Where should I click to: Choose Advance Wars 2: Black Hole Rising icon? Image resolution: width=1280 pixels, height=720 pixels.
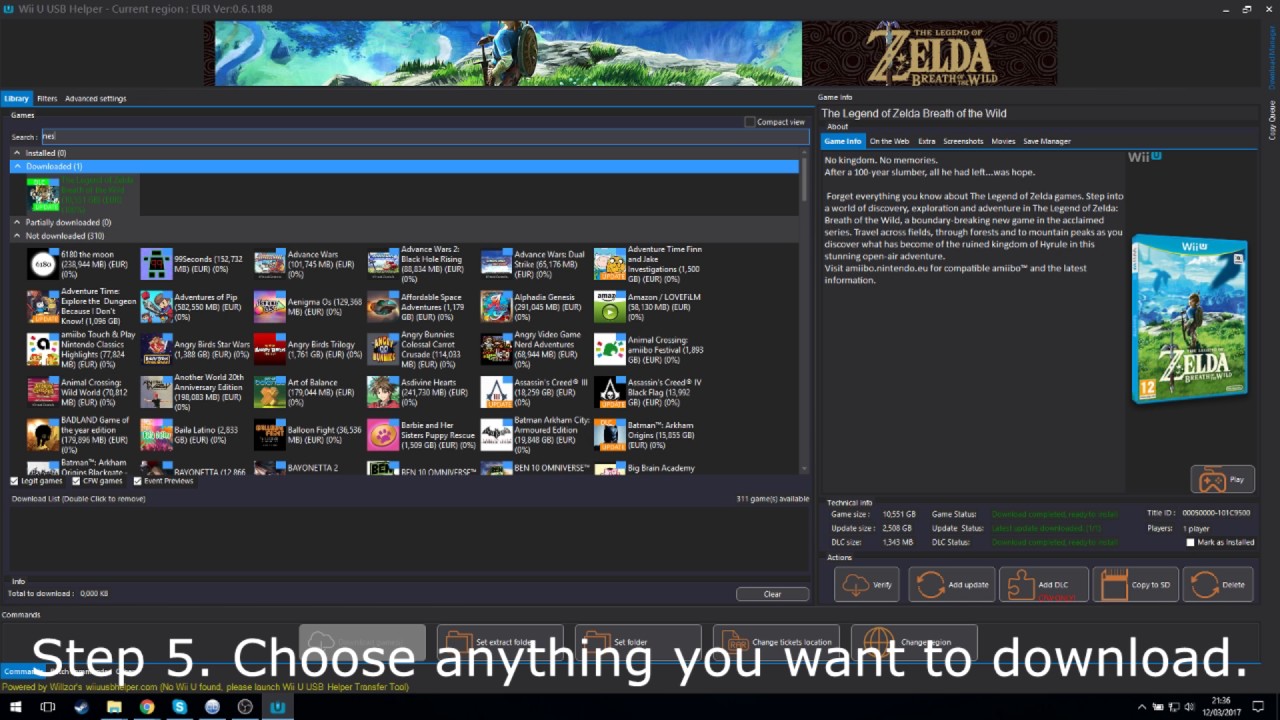tap(383, 263)
